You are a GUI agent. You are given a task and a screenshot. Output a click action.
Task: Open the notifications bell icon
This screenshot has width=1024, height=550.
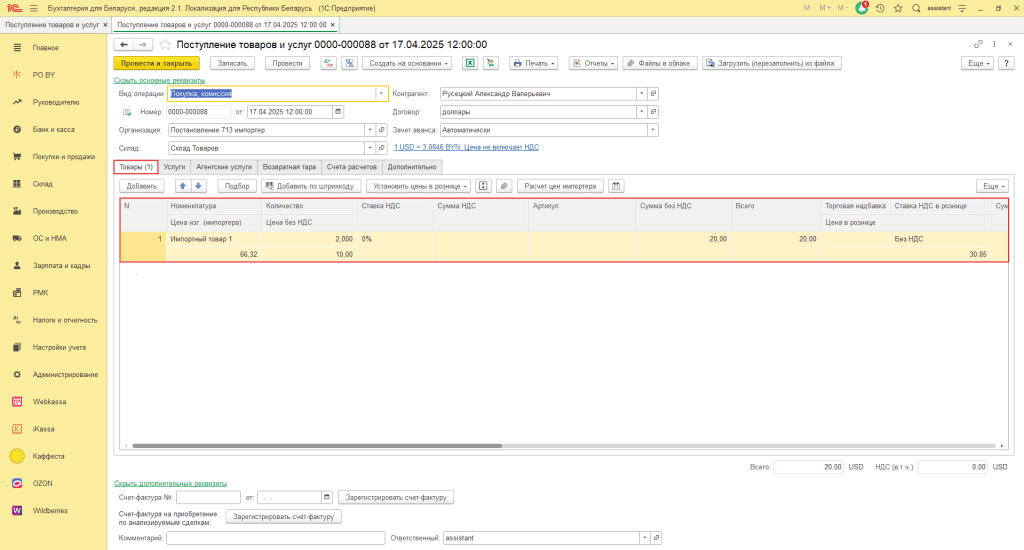(862, 8)
